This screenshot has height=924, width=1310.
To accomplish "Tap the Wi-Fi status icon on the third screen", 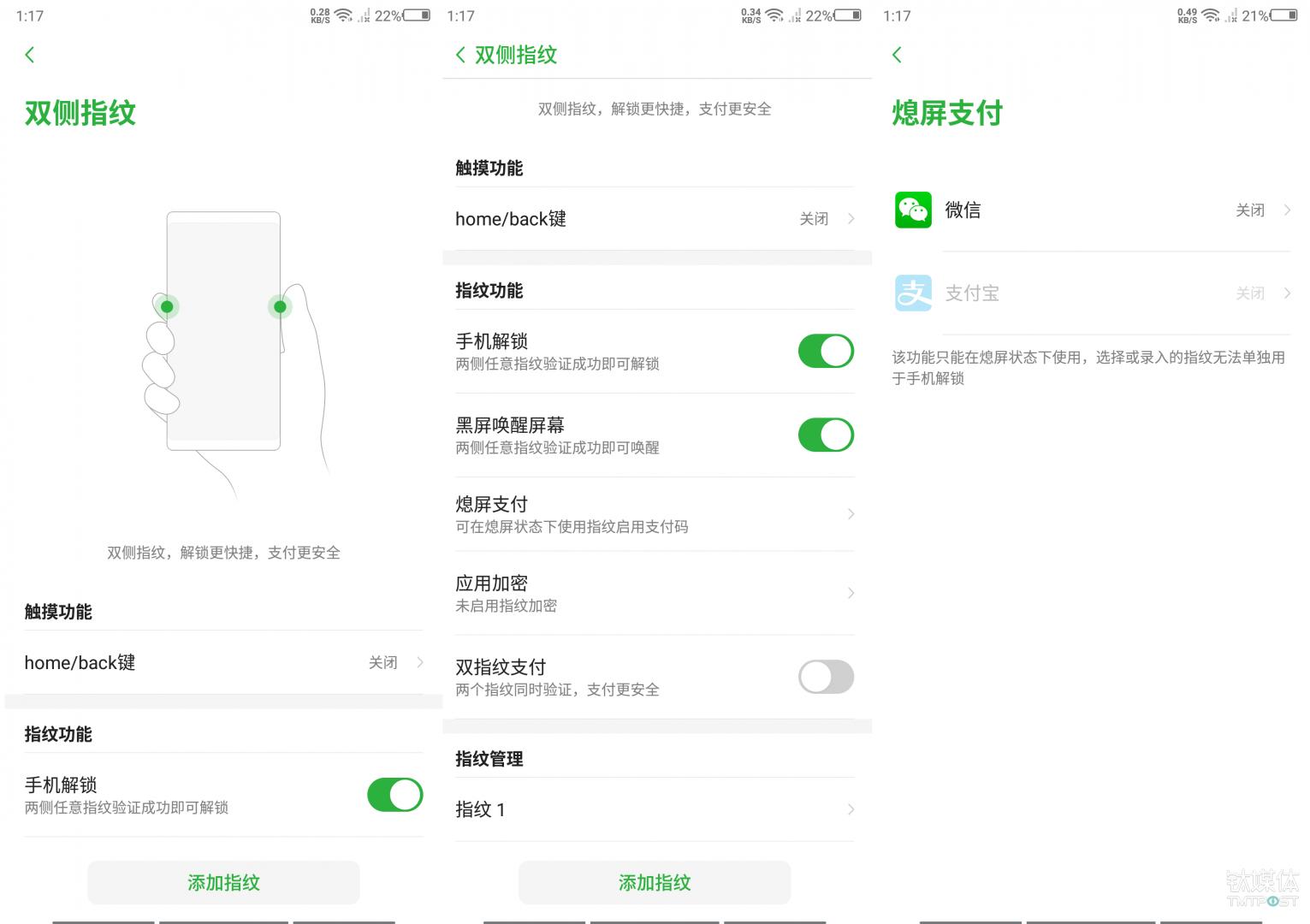I will click(1209, 15).
